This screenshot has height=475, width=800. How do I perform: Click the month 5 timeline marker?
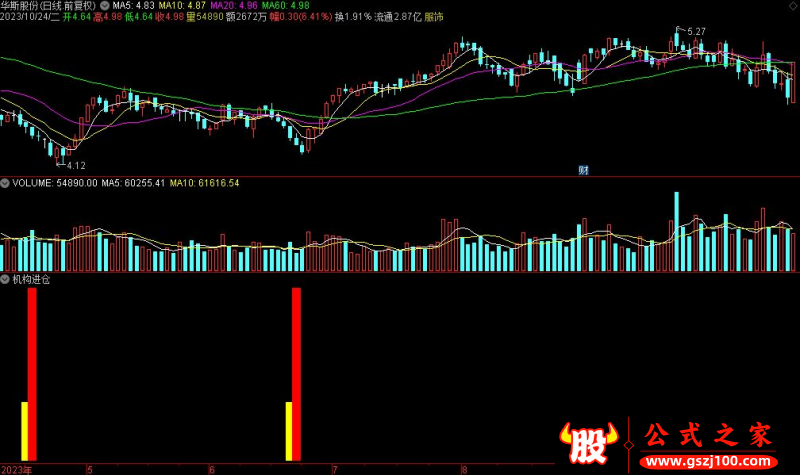90,470
